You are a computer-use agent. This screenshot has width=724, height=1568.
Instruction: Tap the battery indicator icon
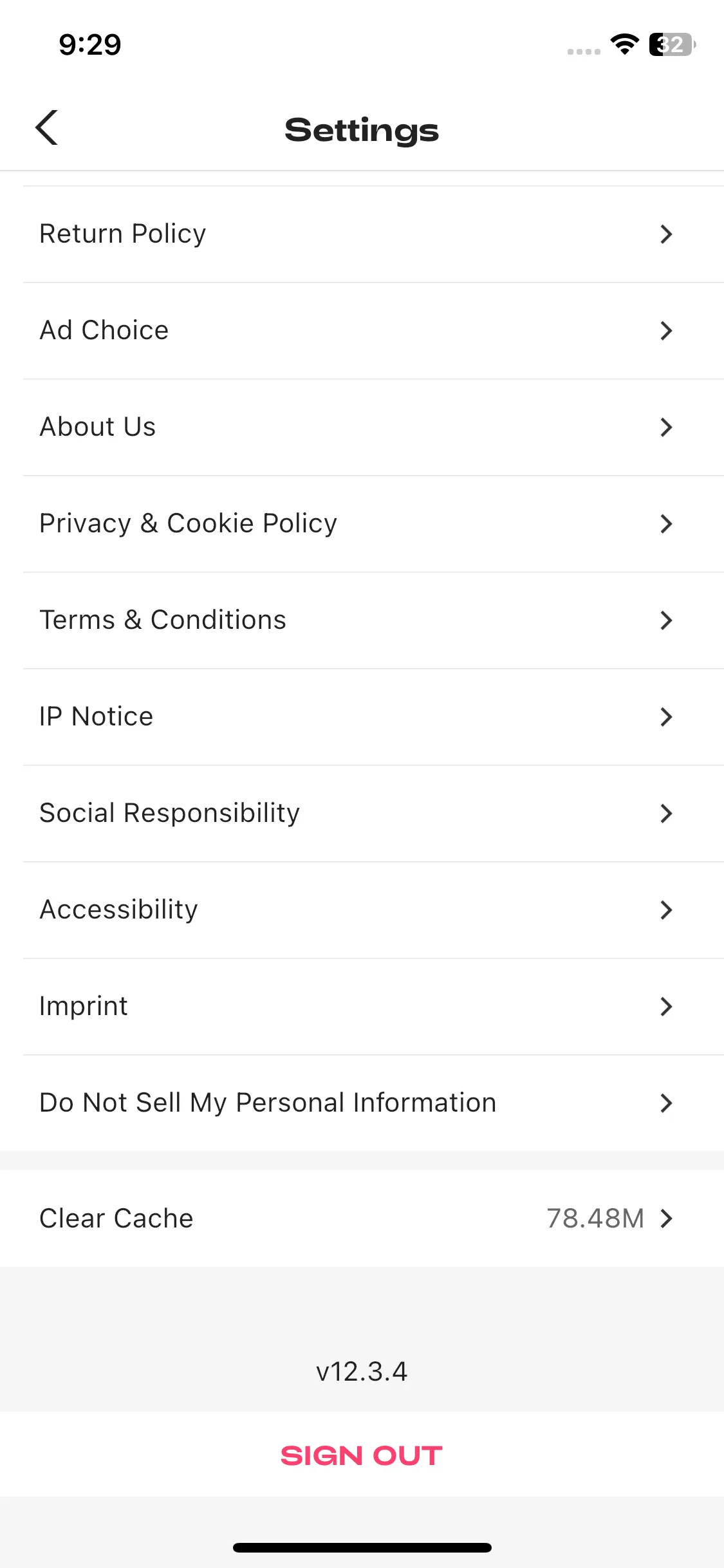(x=673, y=44)
